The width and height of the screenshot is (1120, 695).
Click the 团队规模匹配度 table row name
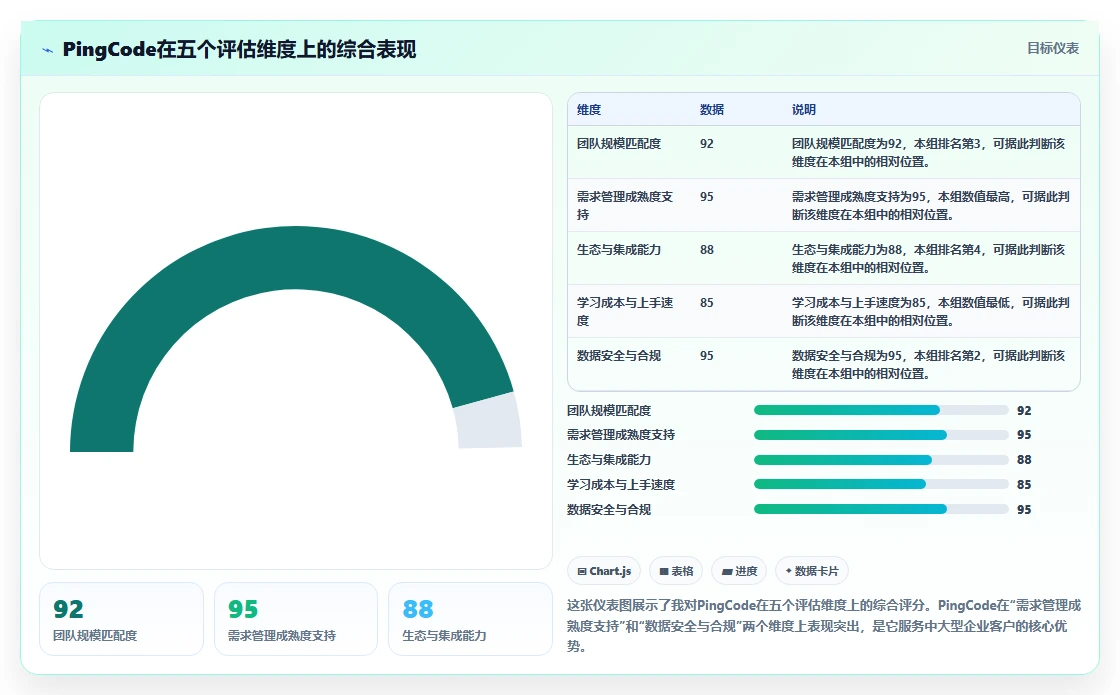(x=619, y=144)
